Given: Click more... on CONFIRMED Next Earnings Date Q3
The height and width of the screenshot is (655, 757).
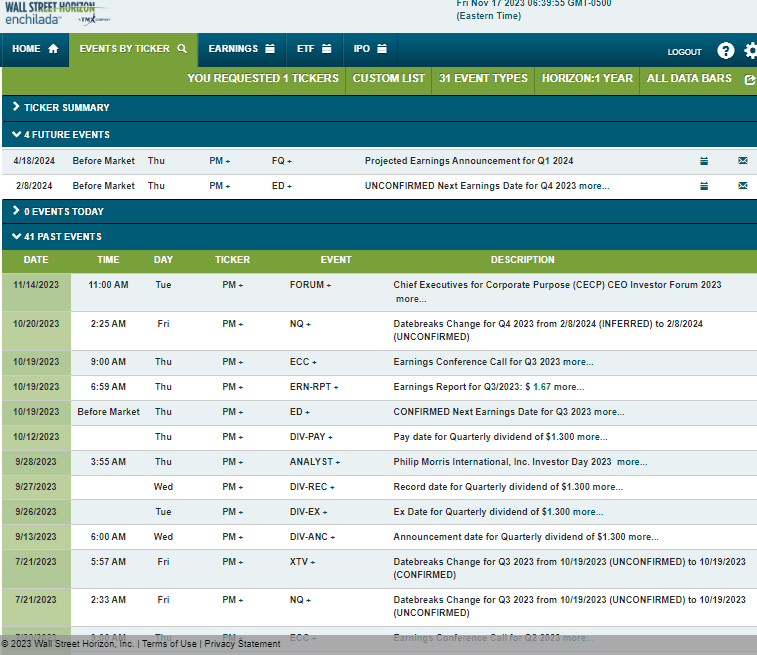Looking at the screenshot, I should click(x=609, y=412).
